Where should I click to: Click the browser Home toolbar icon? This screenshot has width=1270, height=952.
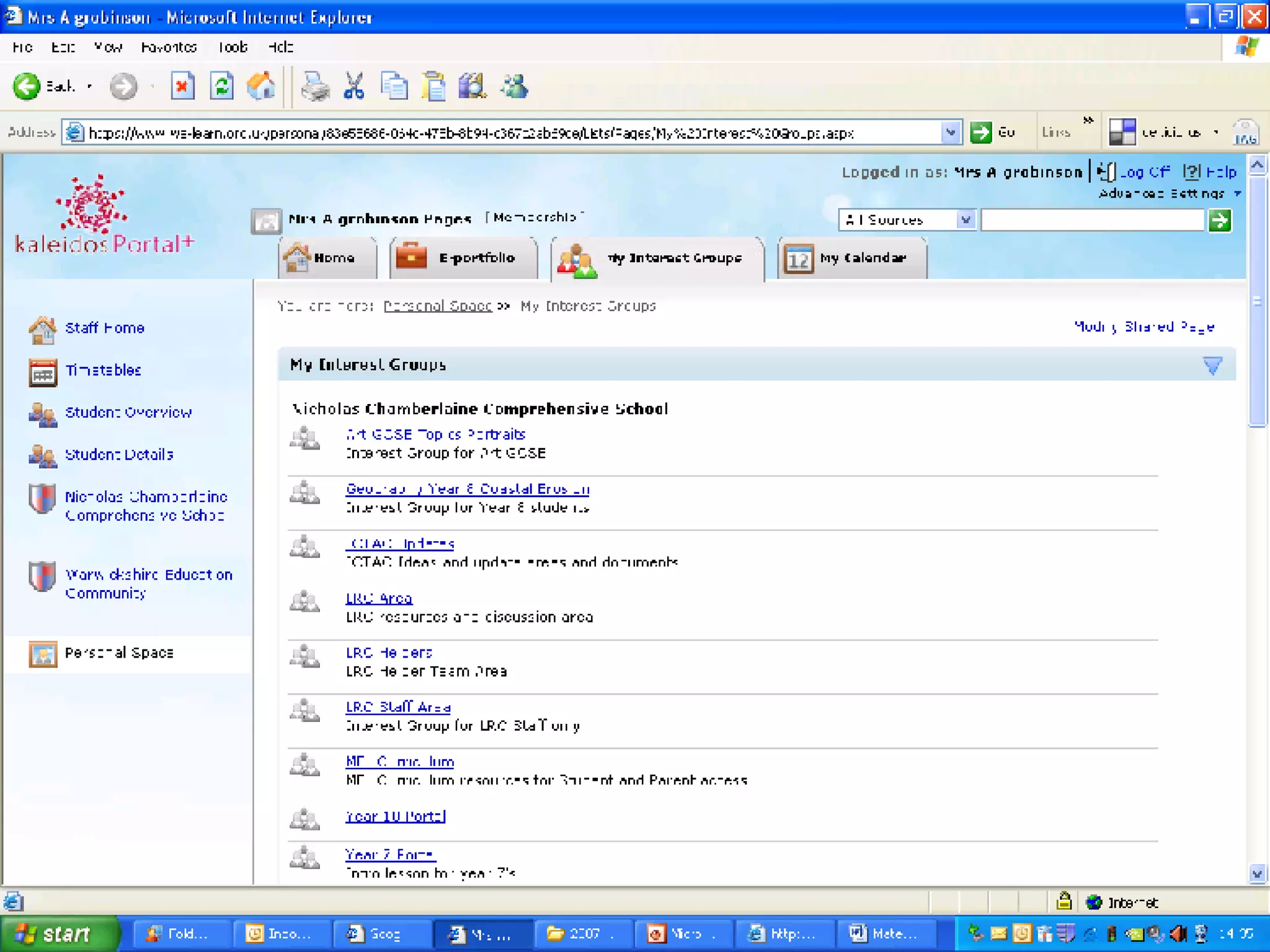260,86
